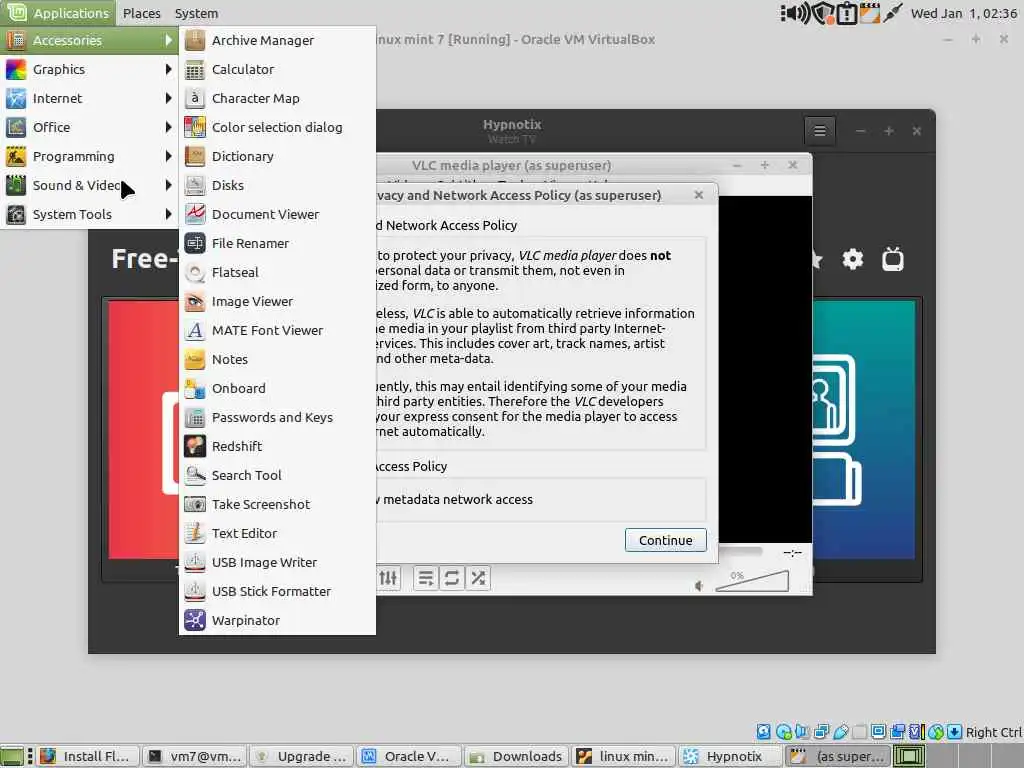Expand Internet submenu
This screenshot has width=1024, height=768.
tap(89, 99)
